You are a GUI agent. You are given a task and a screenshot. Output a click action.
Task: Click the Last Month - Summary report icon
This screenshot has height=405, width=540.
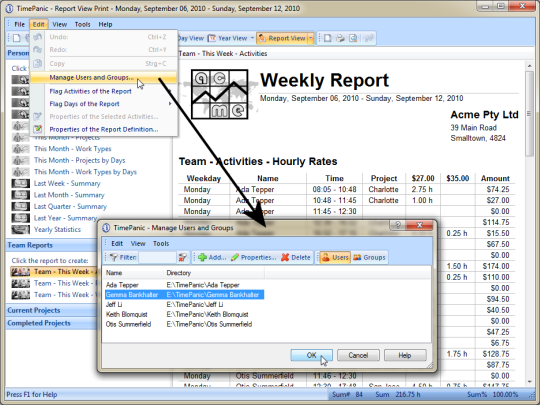tap(21, 195)
